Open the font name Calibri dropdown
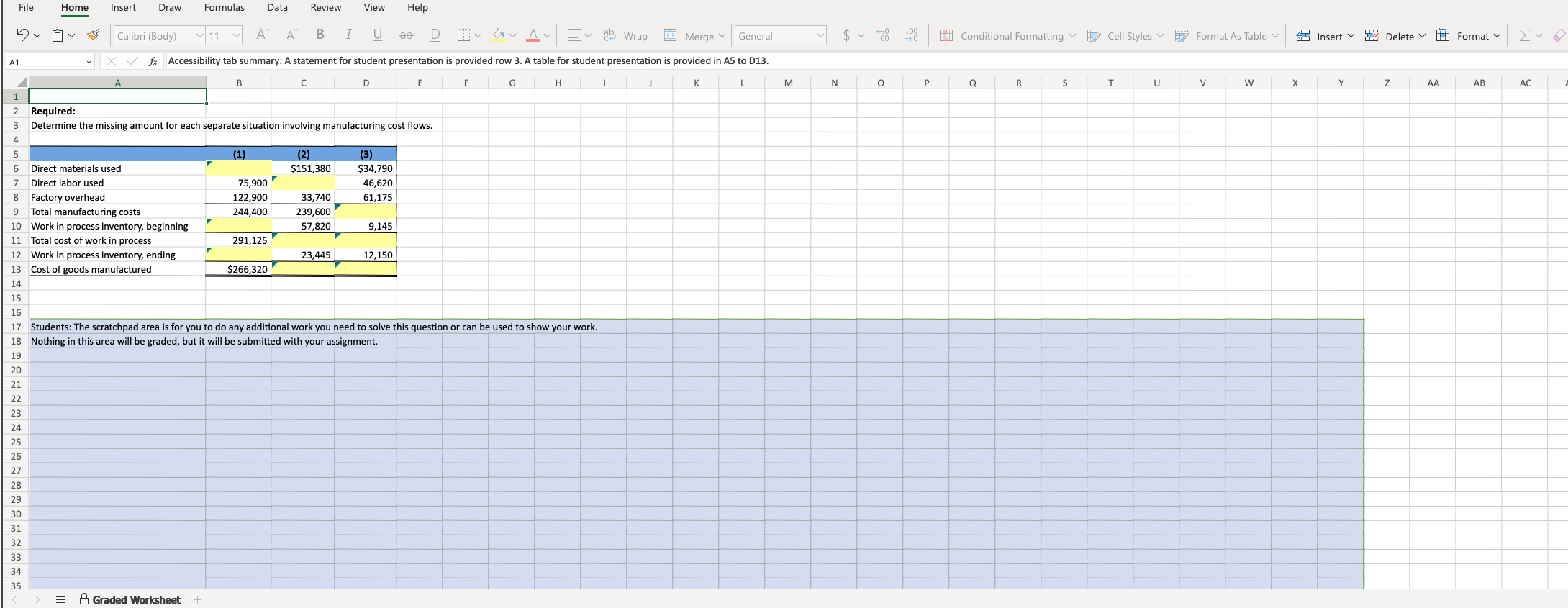Screen dimensions: 1568x608 (199, 35)
